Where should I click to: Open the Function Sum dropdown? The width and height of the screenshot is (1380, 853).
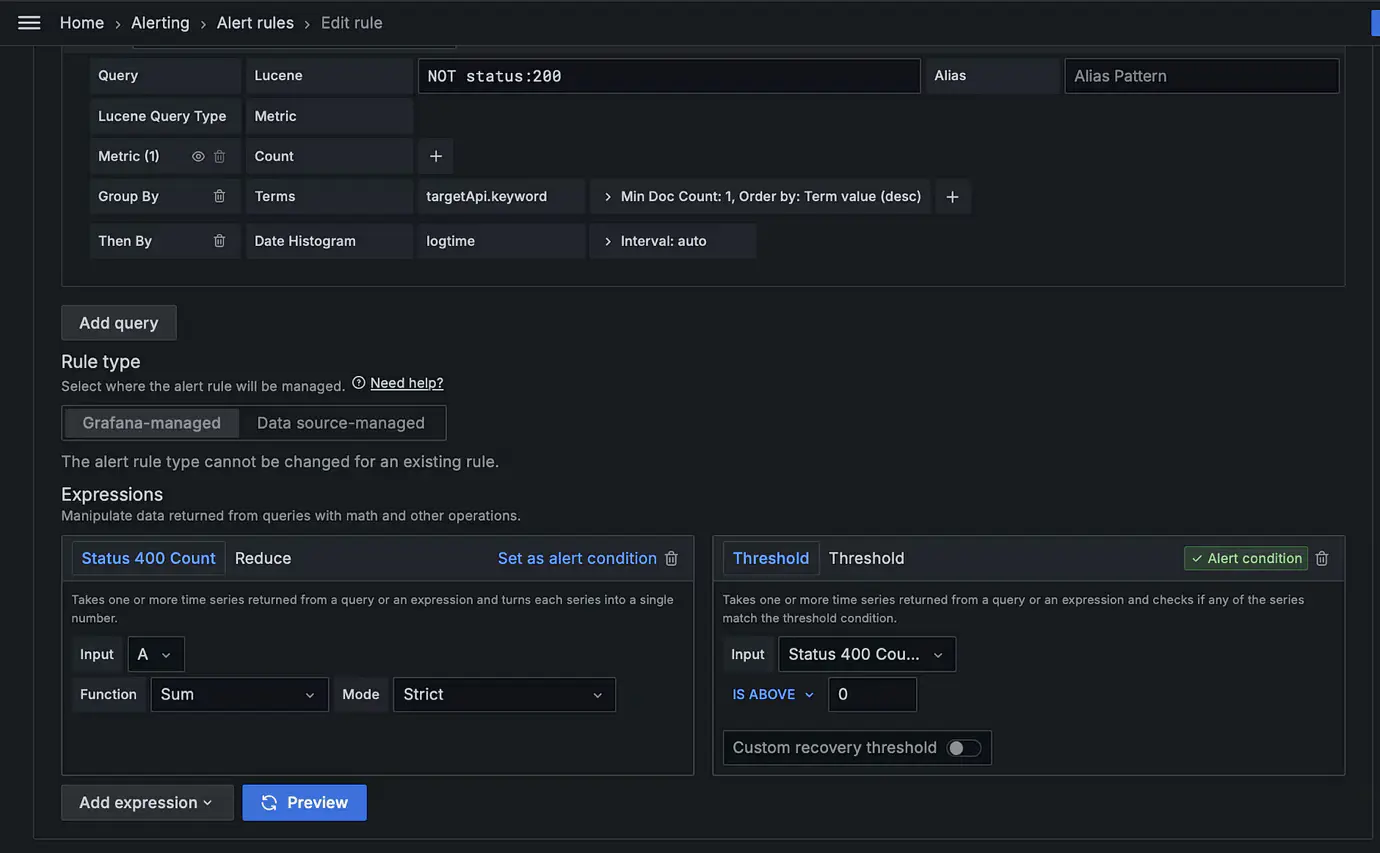tap(240, 695)
